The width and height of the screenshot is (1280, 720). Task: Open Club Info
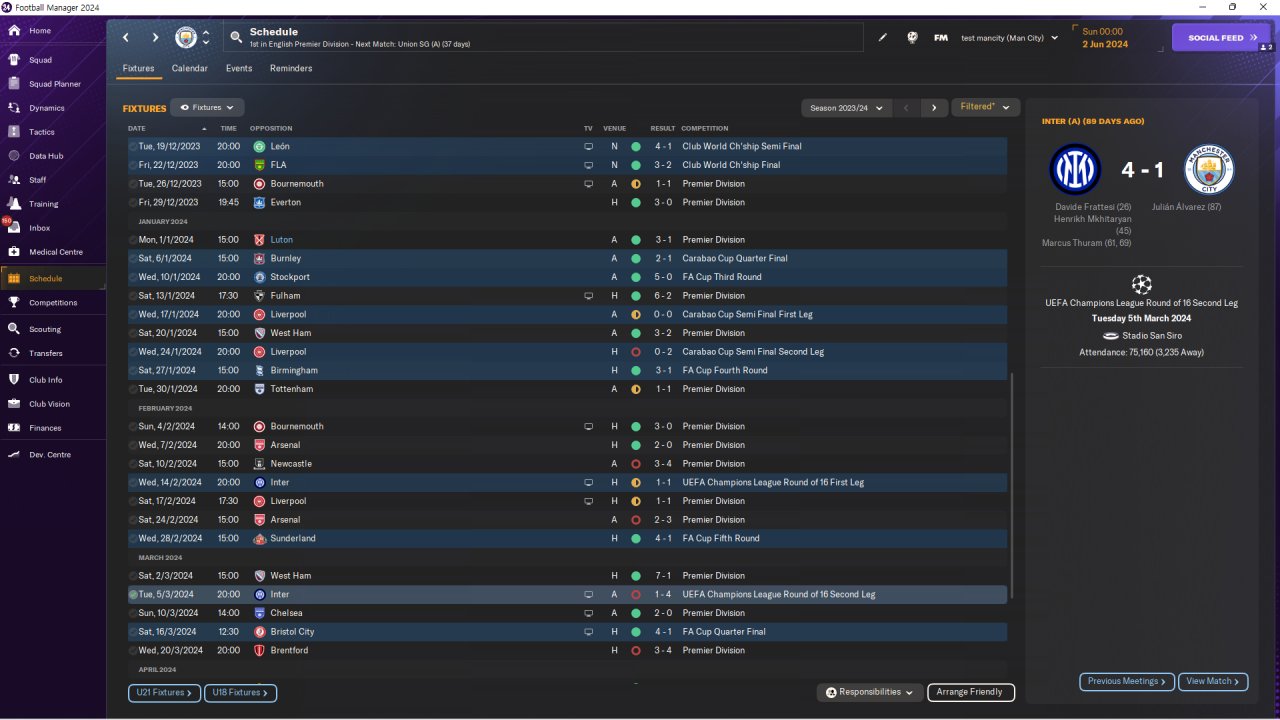click(x=46, y=380)
